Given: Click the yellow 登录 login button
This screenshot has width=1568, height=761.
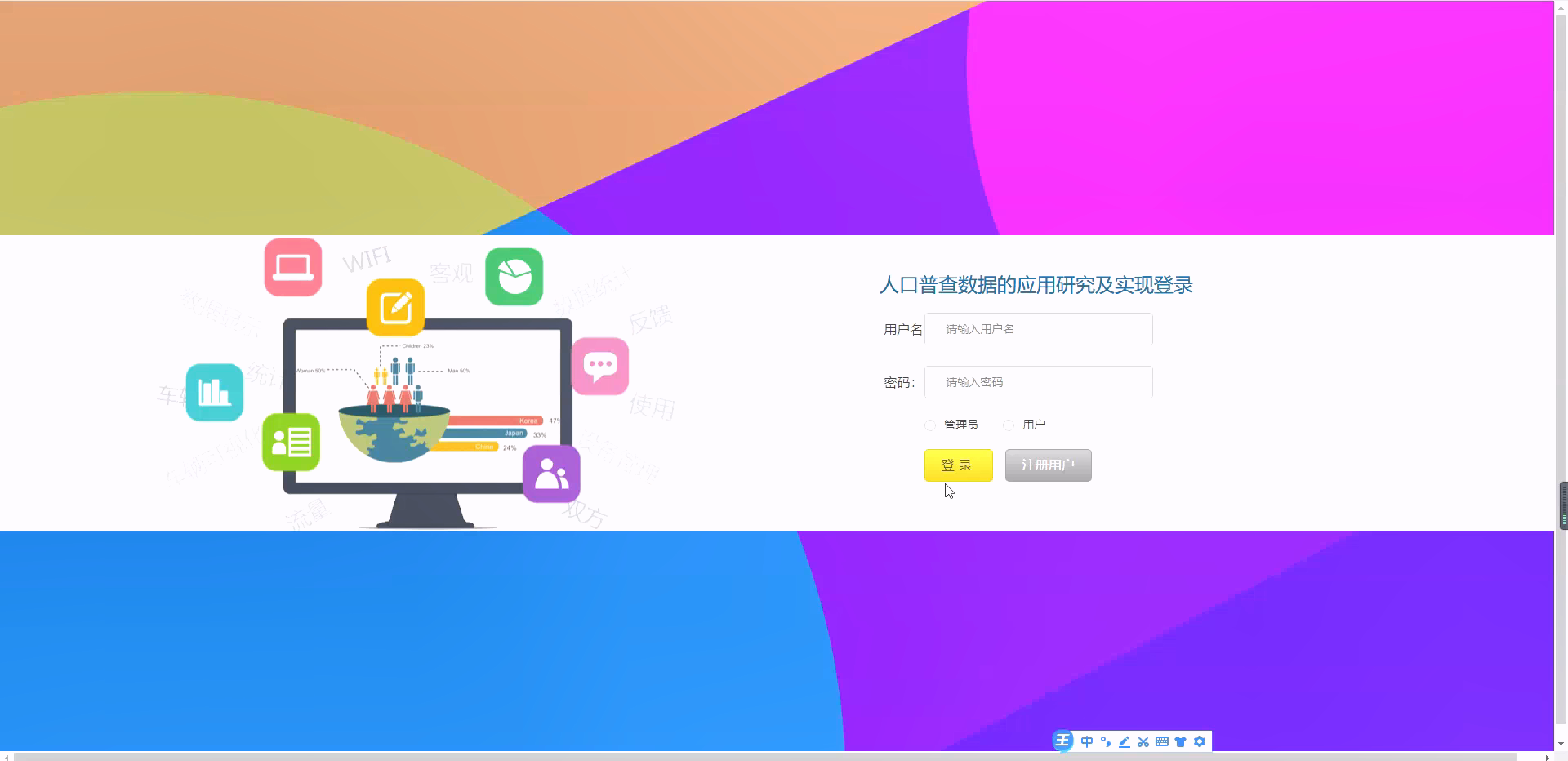Looking at the screenshot, I should tap(957, 465).
